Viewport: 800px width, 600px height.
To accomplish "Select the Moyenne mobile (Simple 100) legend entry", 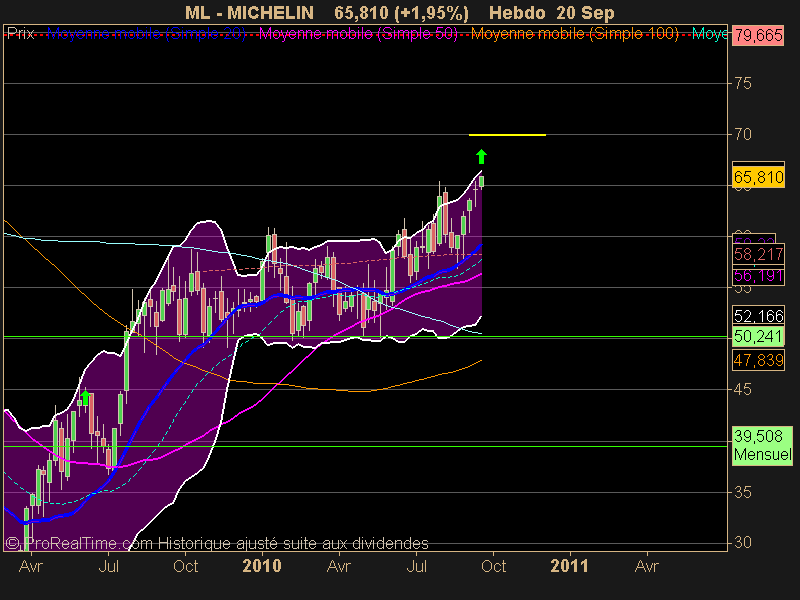I will point(575,34).
